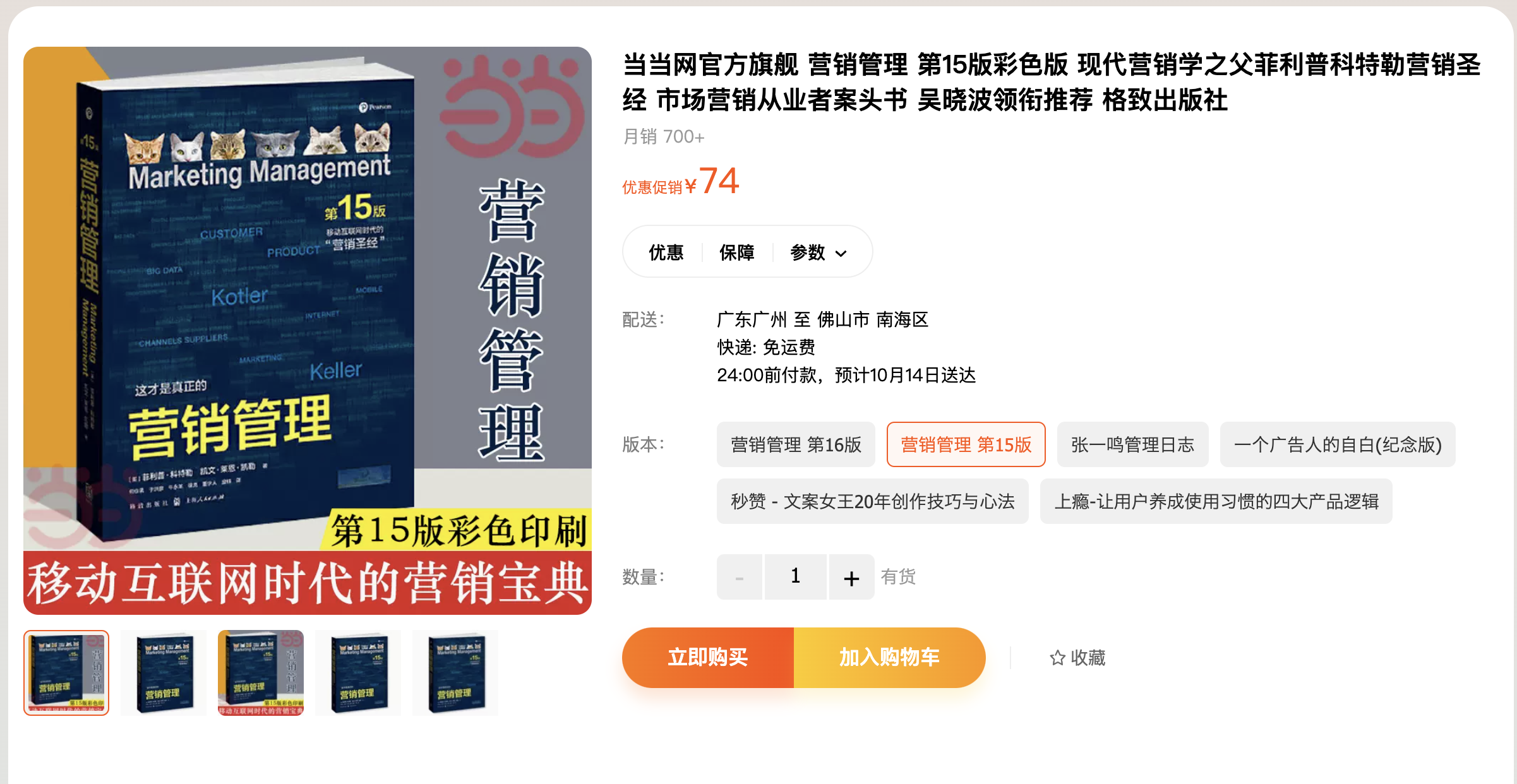Open the 优惠 tab
The height and width of the screenshot is (784, 1517).
(x=666, y=252)
